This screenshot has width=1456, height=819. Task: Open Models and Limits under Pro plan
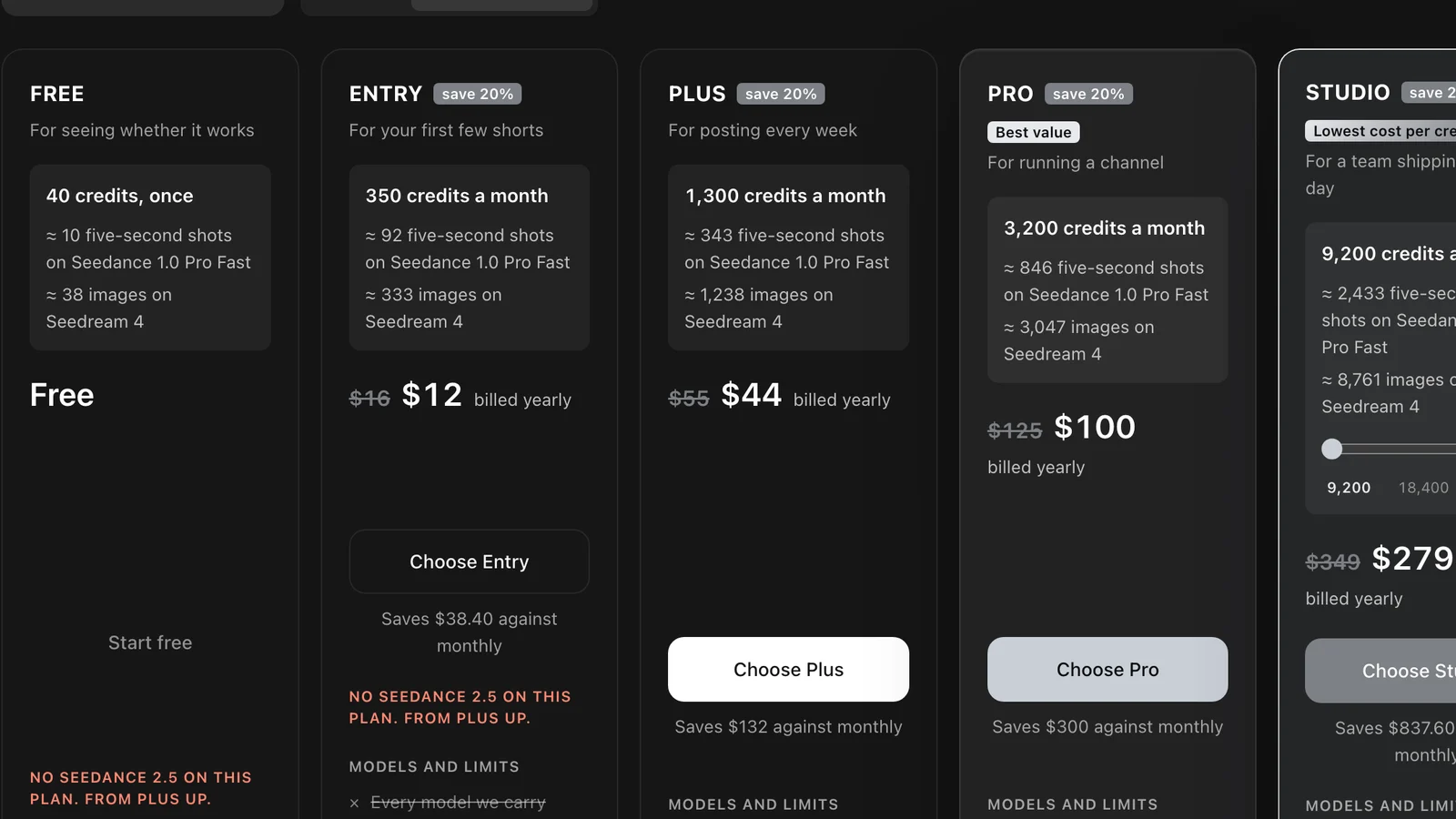pos(1073,804)
